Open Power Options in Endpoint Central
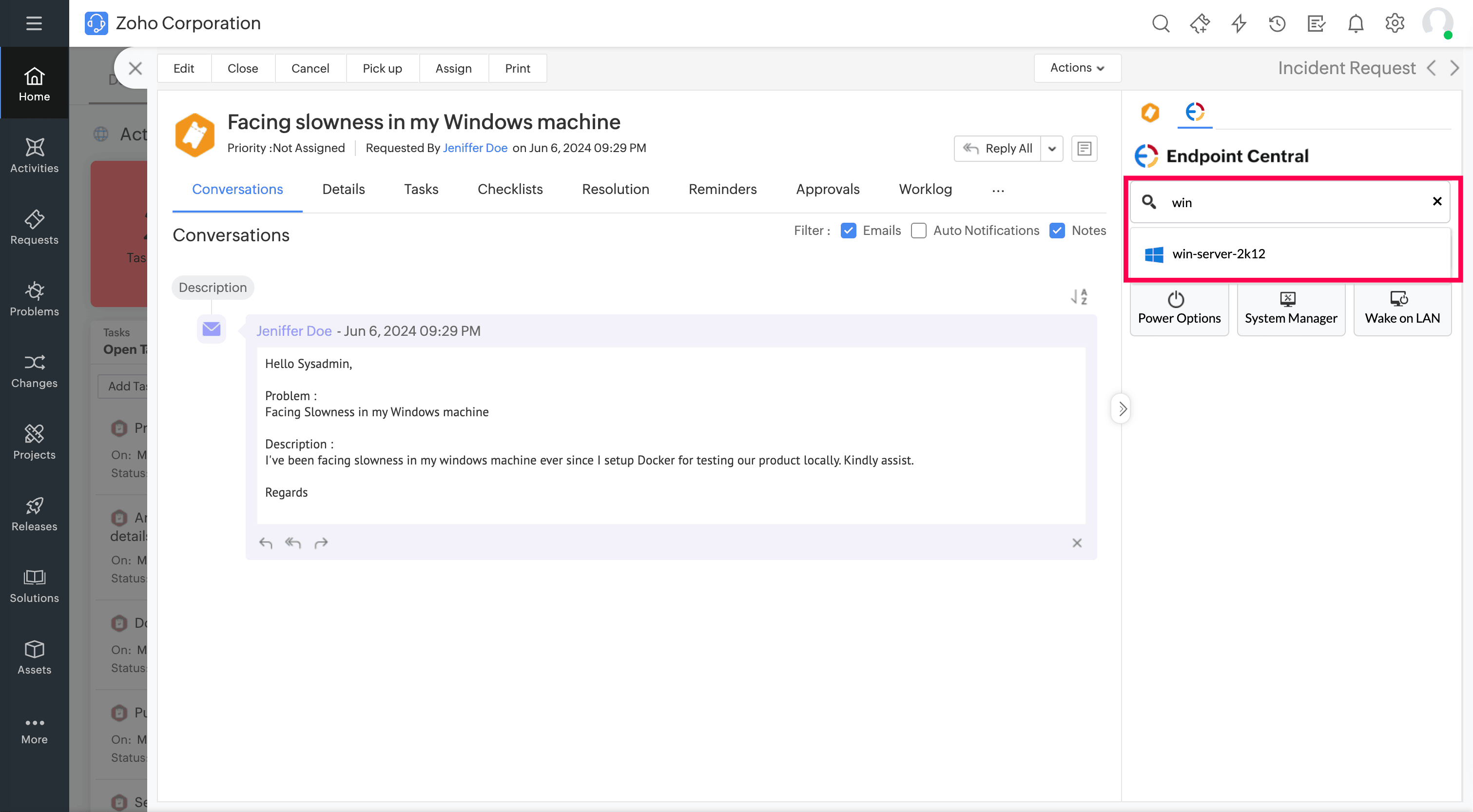This screenshot has height=812, width=1473. click(x=1179, y=309)
